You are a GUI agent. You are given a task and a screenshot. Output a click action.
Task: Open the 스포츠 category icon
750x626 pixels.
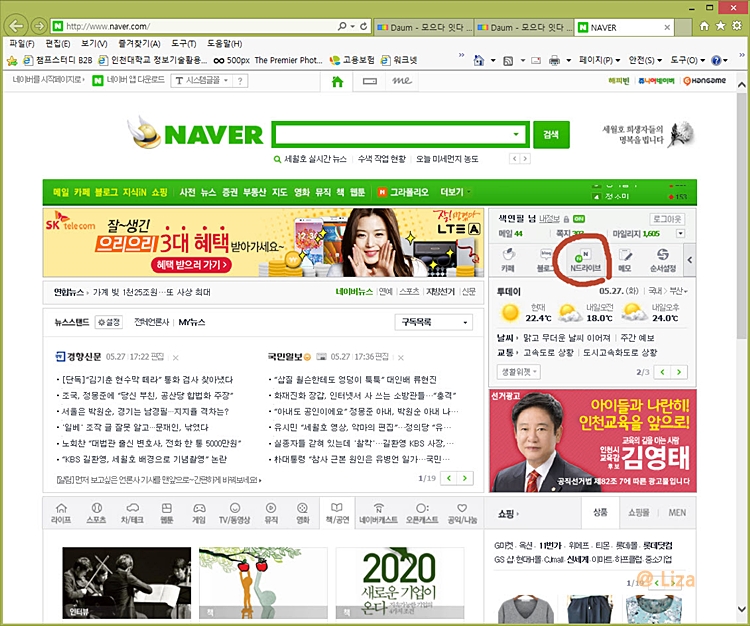coord(97,514)
